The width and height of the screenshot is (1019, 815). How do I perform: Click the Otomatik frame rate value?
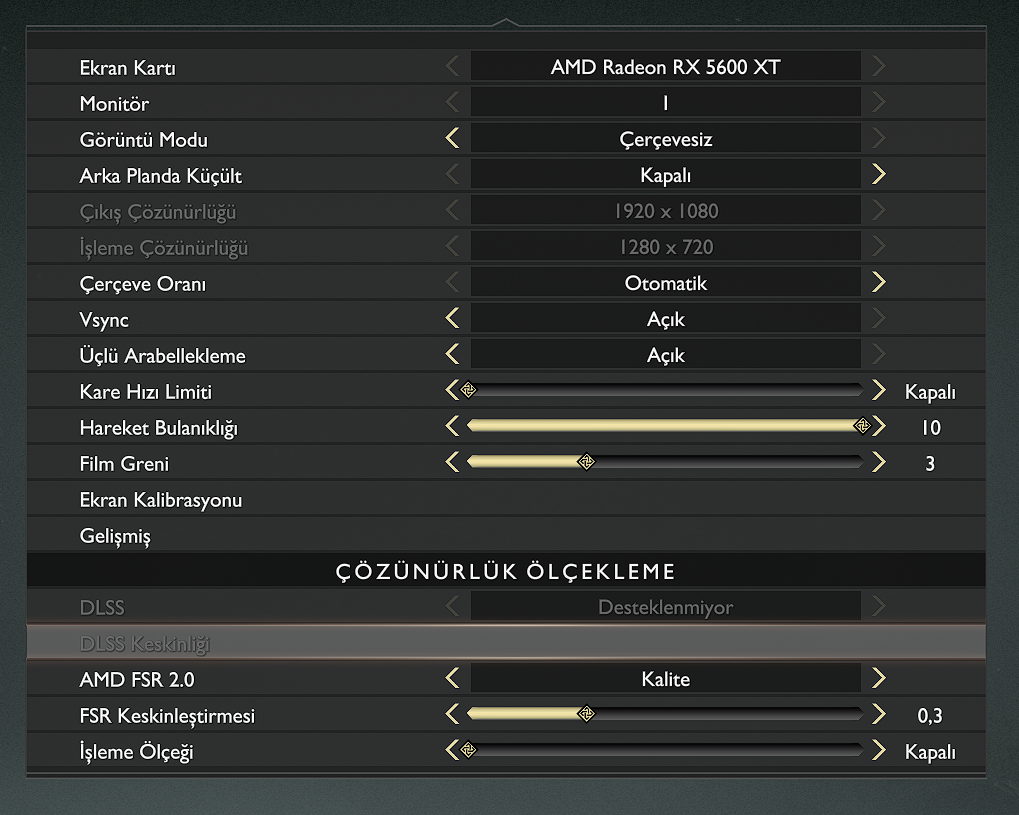click(x=665, y=283)
